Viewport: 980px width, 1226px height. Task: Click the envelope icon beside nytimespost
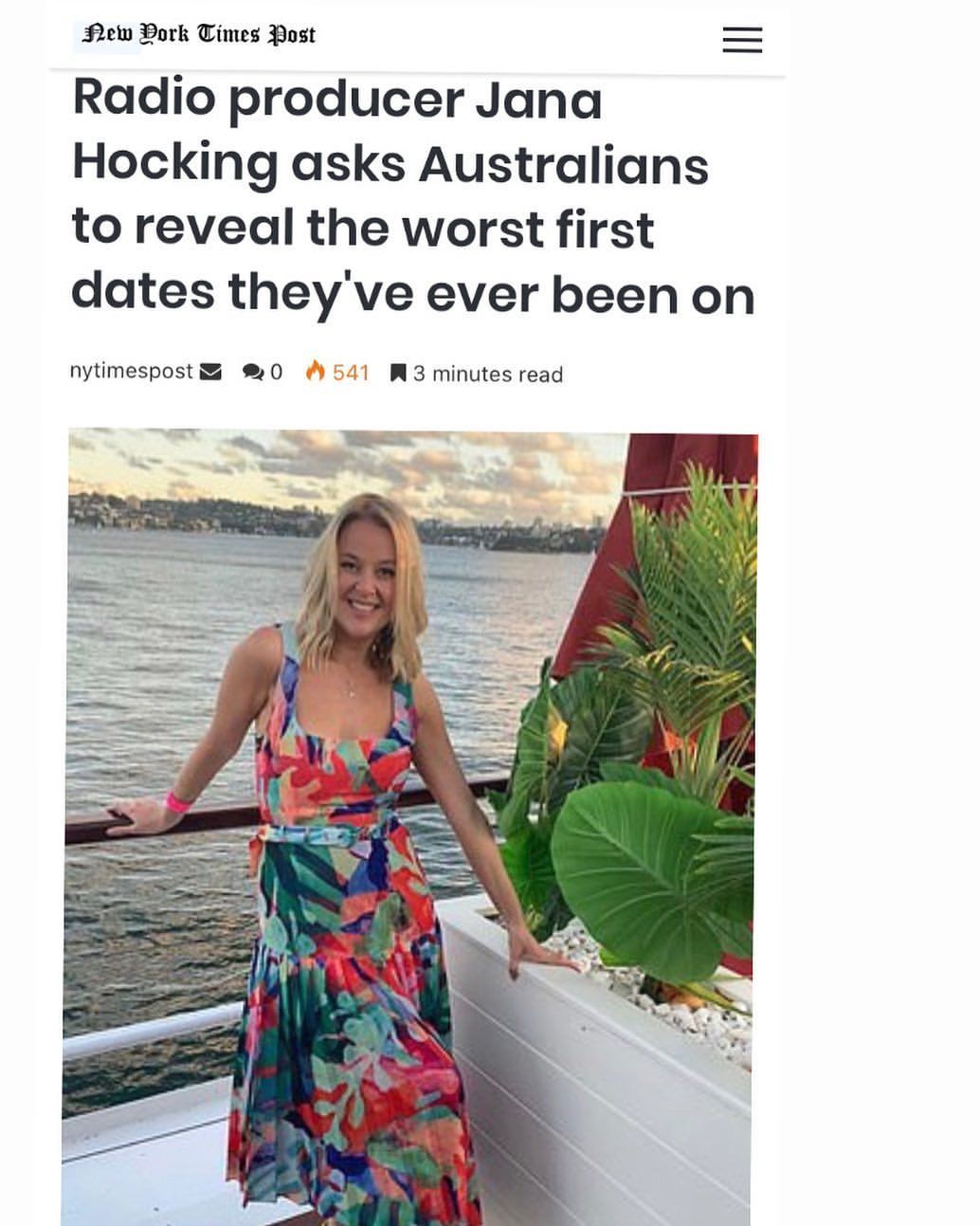click(x=210, y=372)
